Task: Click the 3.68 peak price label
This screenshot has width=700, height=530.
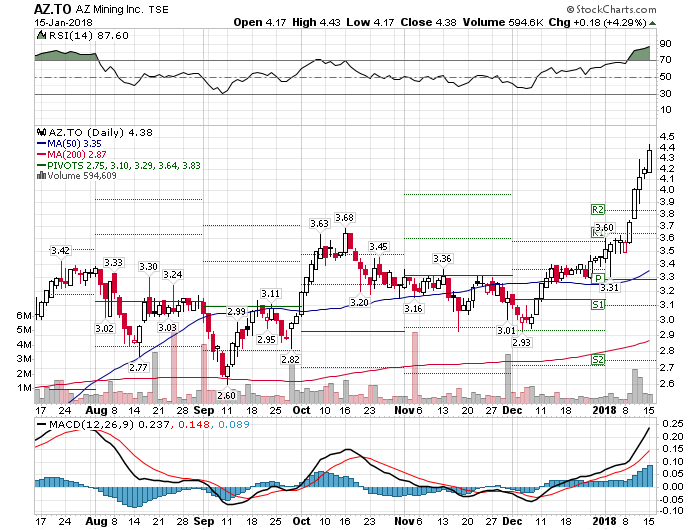Action: [344, 217]
